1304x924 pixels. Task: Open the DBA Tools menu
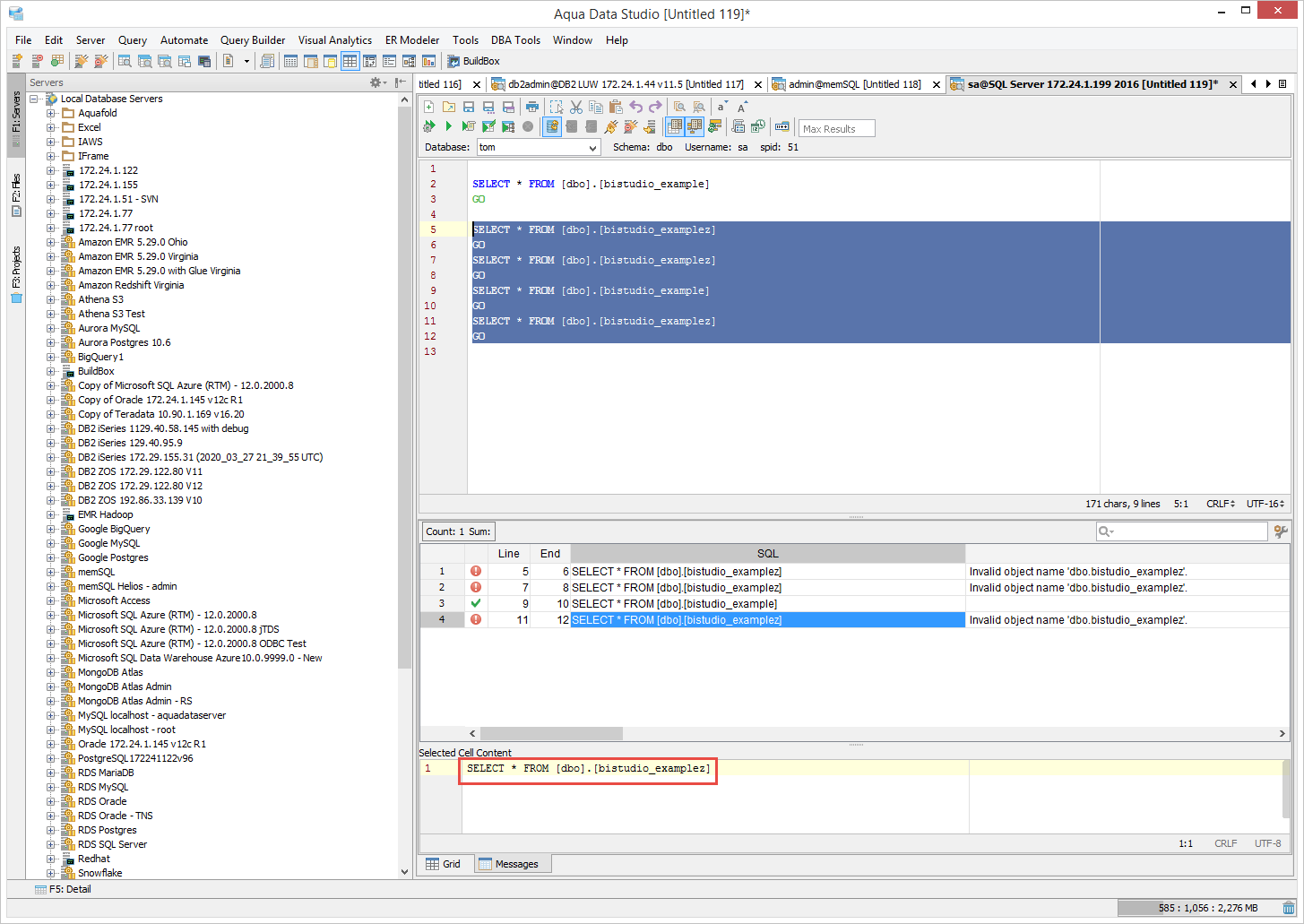pyautogui.click(x=515, y=40)
